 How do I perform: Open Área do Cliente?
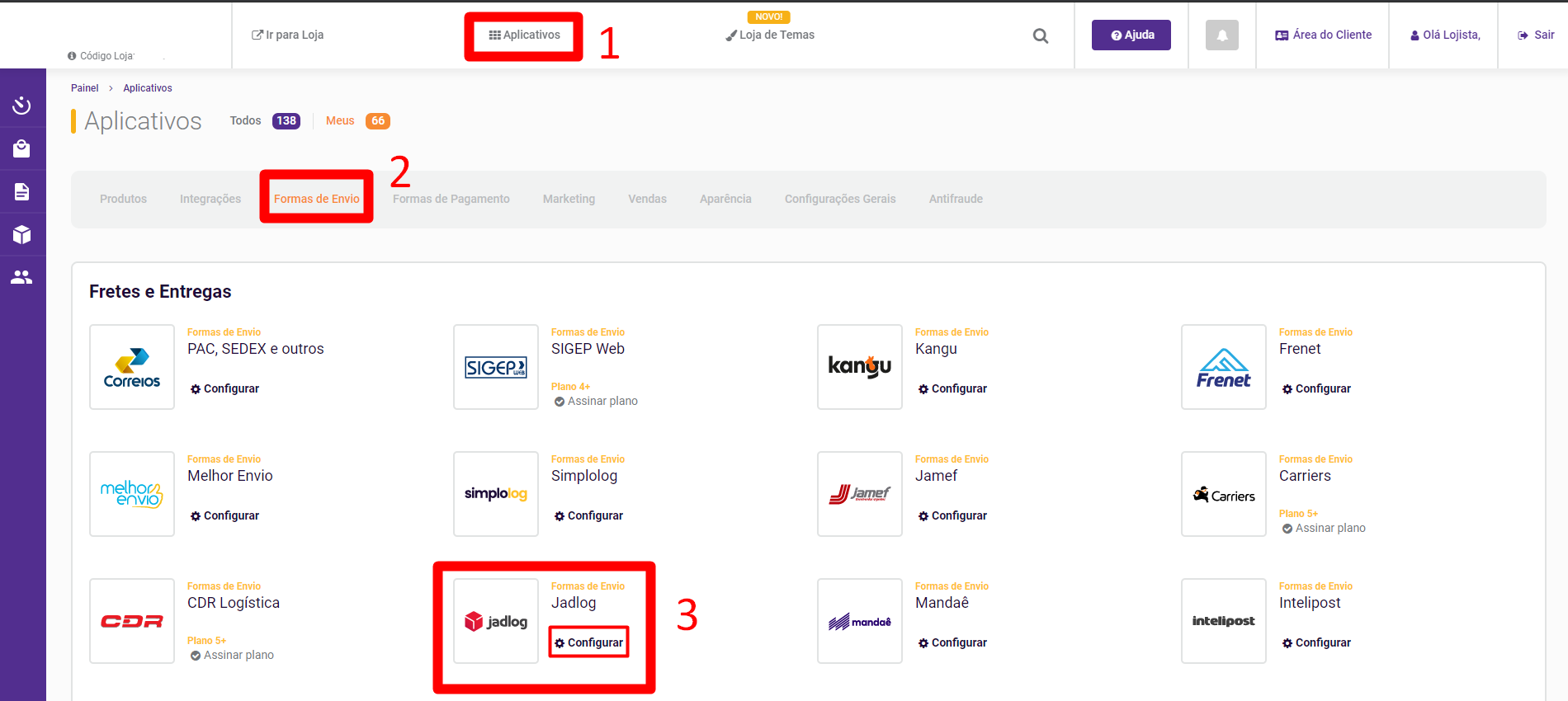pos(1323,35)
